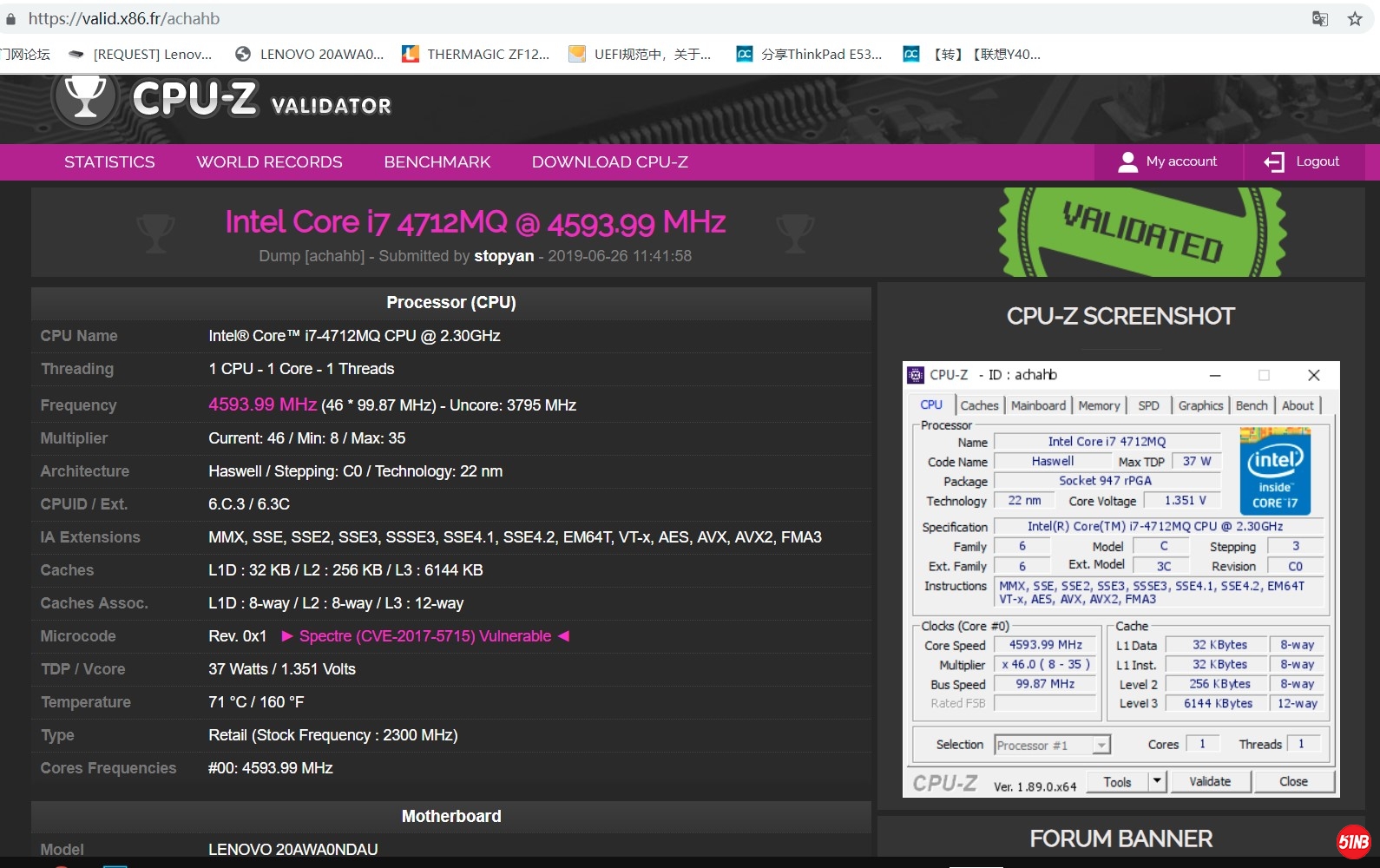This screenshot has width=1380, height=868.
Task: Click the 51NB red badge icon
Action: click(x=1353, y=841)
